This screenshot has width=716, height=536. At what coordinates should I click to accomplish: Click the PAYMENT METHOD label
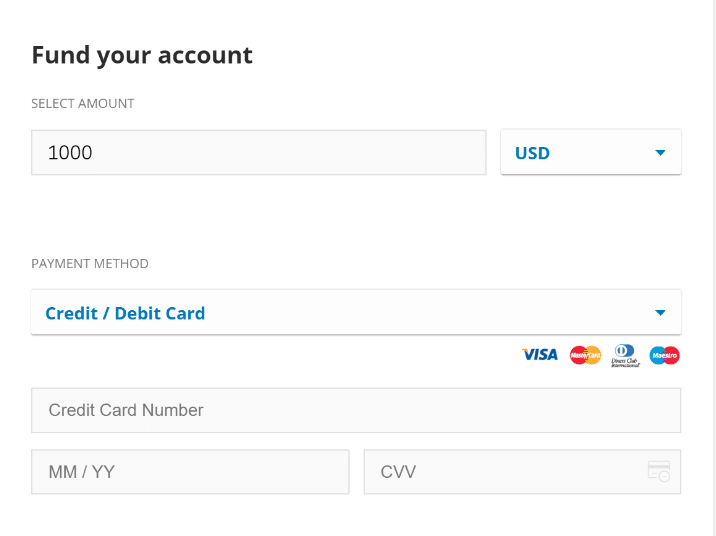coord(90,264)
